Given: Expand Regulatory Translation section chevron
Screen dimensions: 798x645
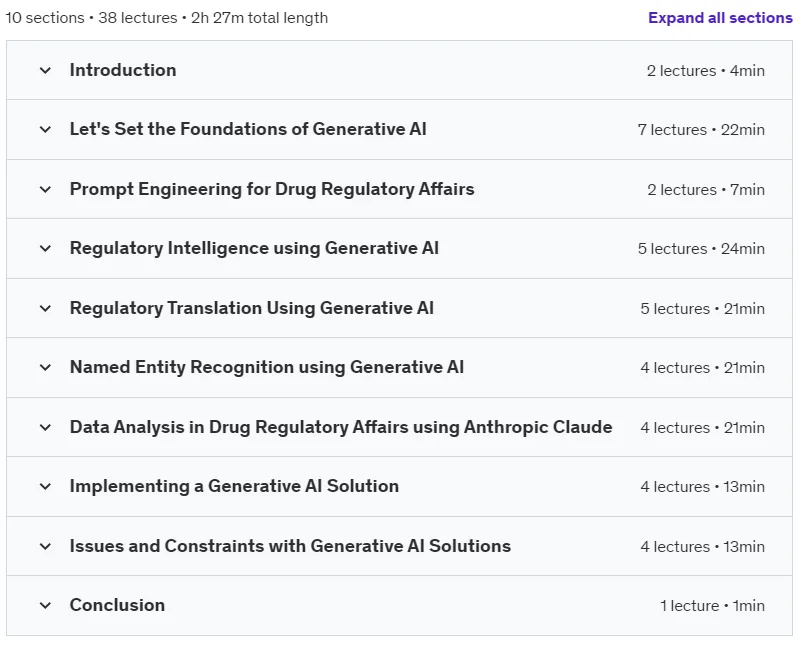Looking at the screenshot, I should point(45,309).
